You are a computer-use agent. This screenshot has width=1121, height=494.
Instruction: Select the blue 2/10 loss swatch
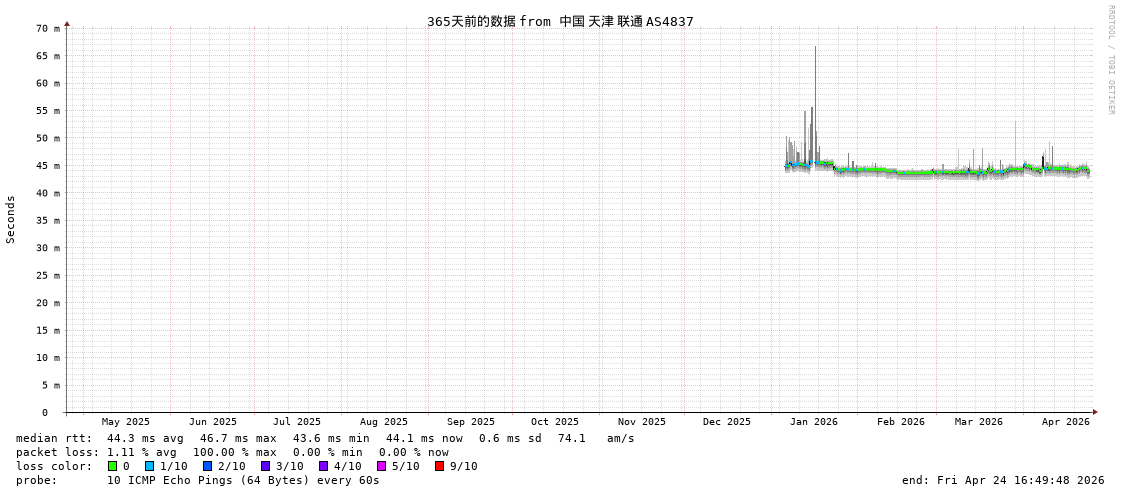click(x=207, y=466)
